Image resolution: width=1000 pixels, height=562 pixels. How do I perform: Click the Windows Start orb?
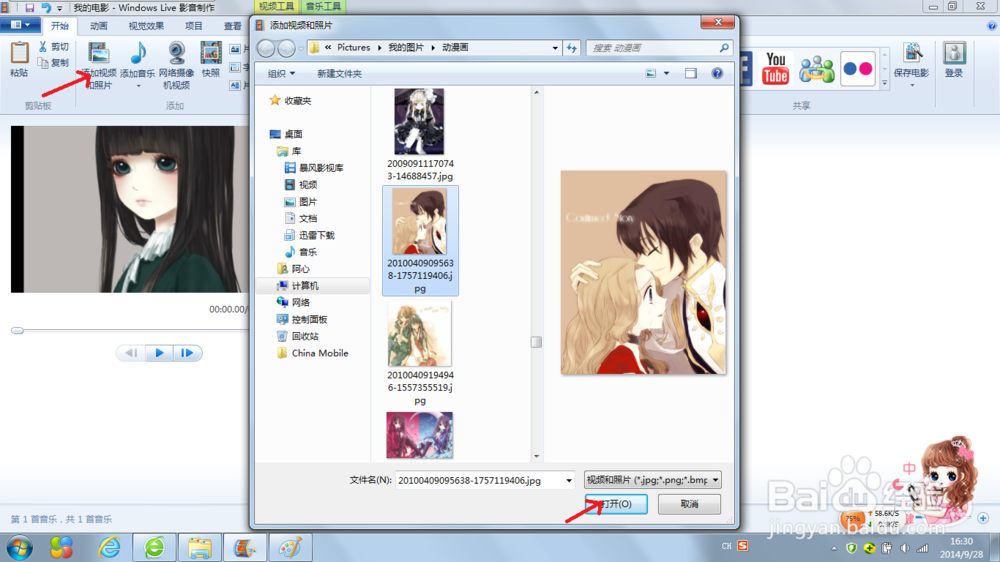20,547
